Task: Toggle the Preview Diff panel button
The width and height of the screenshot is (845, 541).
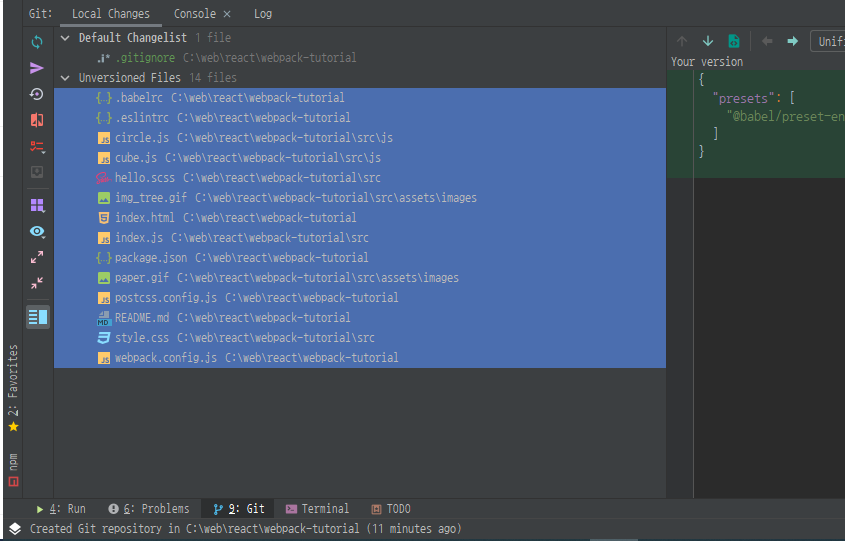Action: point(37,317)
